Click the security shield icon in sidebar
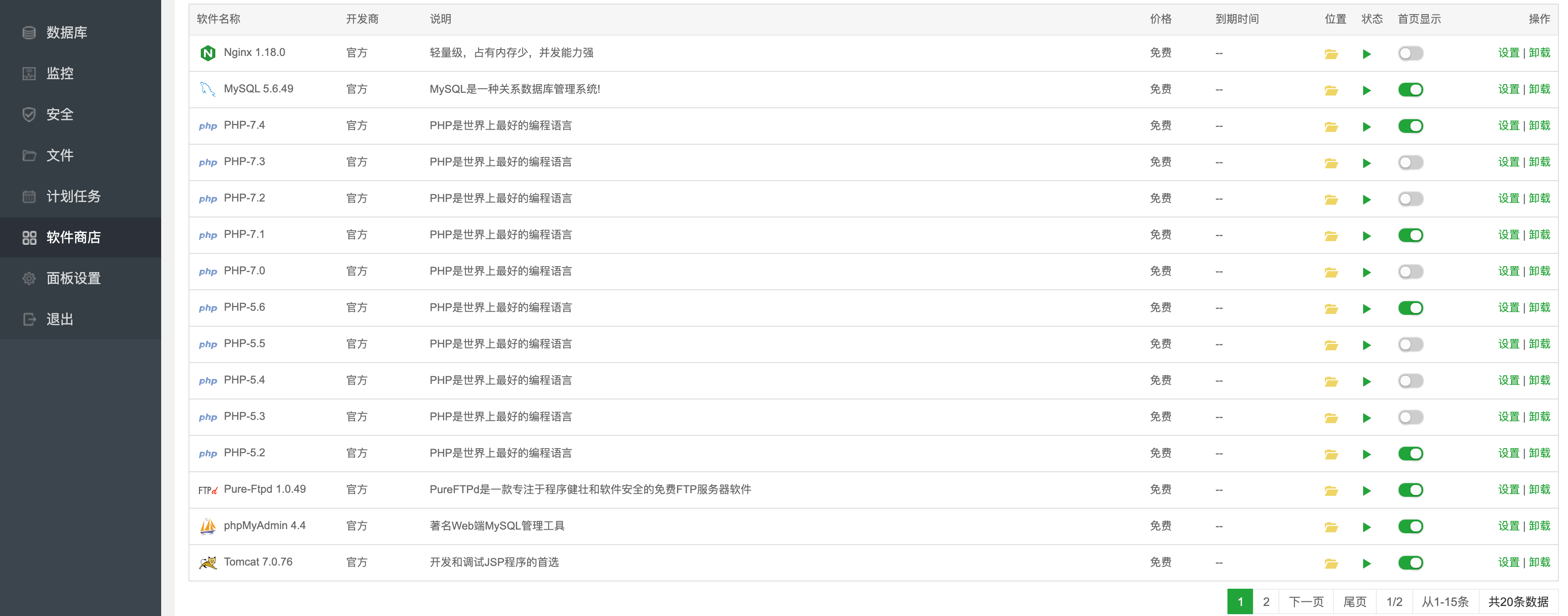 pyautogui.click(x=29, y=114)
